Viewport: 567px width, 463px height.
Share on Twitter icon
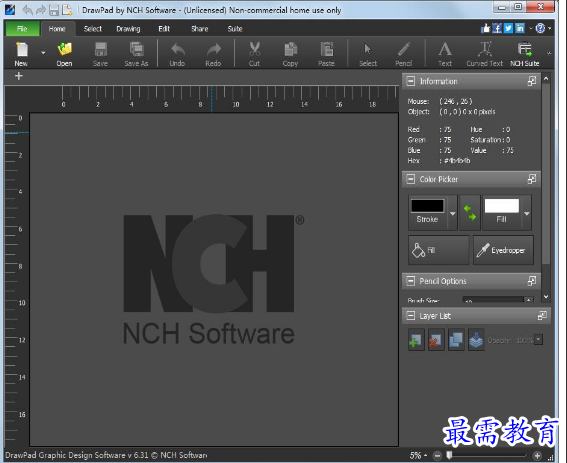coord(508,28)
